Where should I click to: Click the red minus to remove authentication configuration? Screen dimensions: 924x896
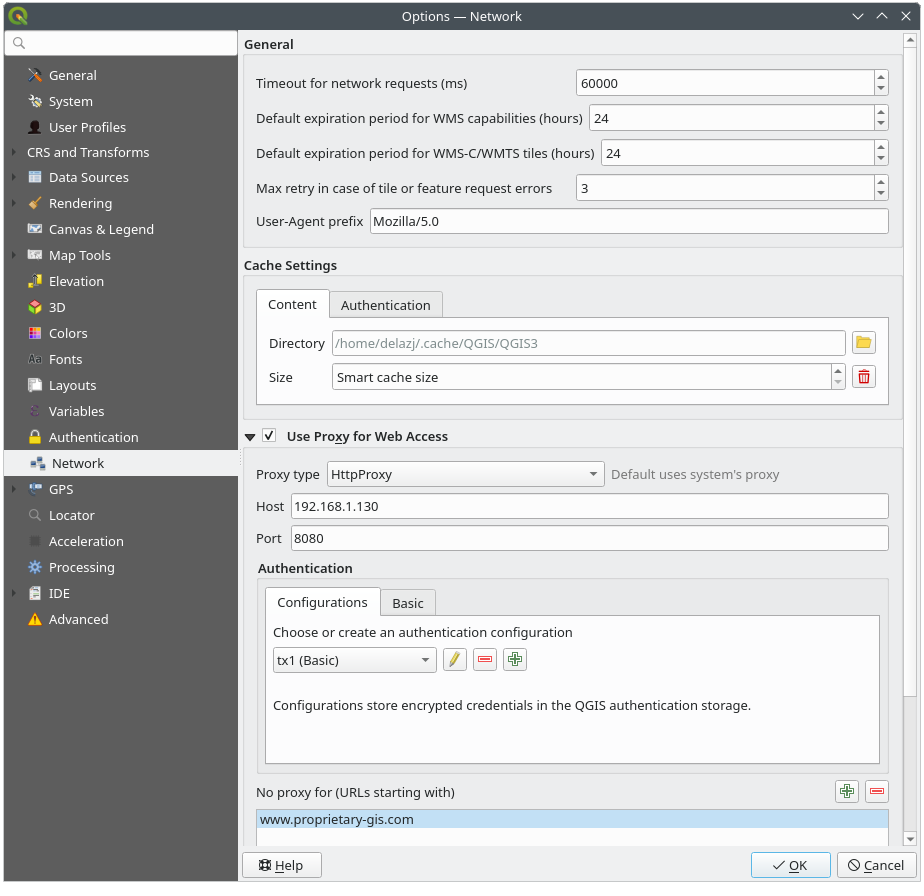485,660
